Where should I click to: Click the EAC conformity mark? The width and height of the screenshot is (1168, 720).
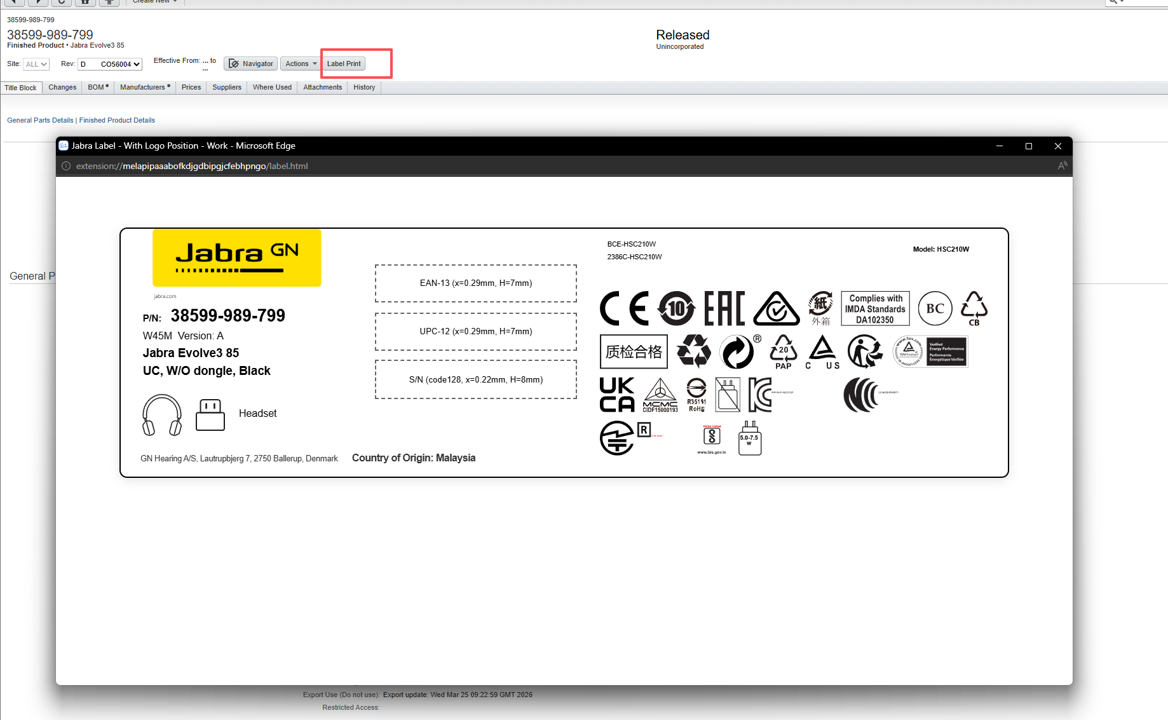point(724,308)
